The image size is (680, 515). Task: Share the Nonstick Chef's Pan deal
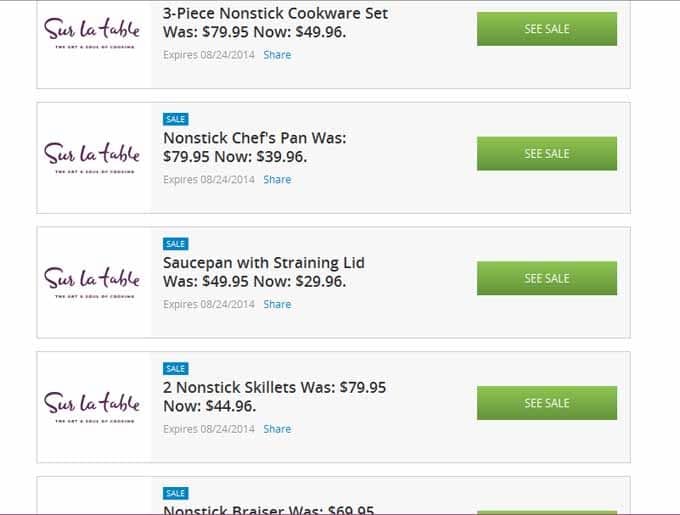point(277,179)
